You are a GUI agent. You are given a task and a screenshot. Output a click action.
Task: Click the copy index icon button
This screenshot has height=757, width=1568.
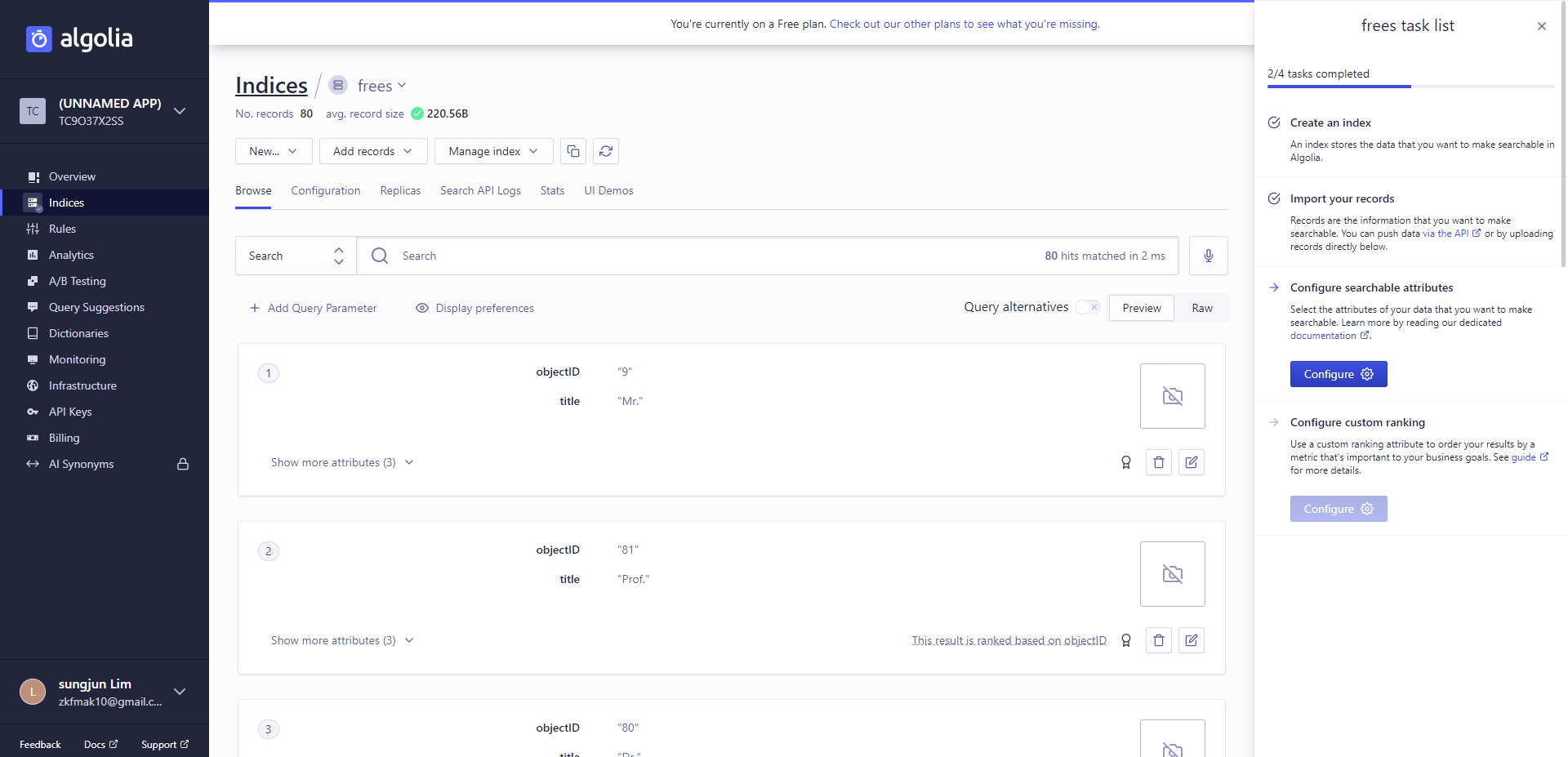pyautogui.click(x=573, y=151)
